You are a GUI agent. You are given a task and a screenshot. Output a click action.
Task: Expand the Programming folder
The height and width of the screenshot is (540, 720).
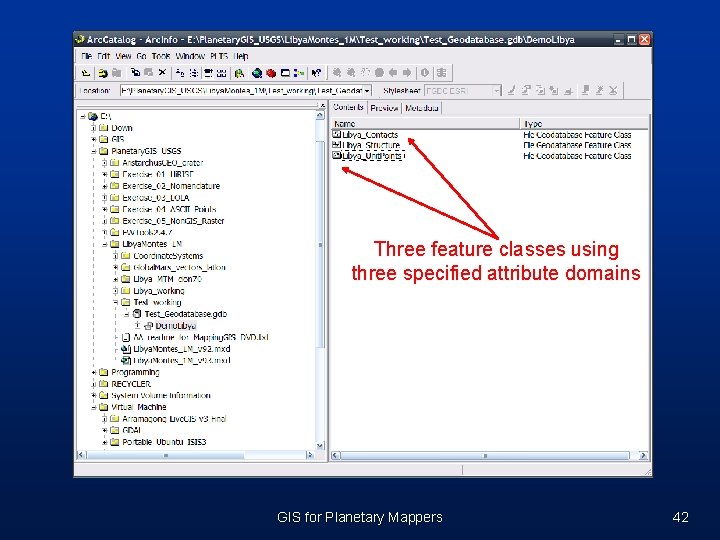(94, 372)
